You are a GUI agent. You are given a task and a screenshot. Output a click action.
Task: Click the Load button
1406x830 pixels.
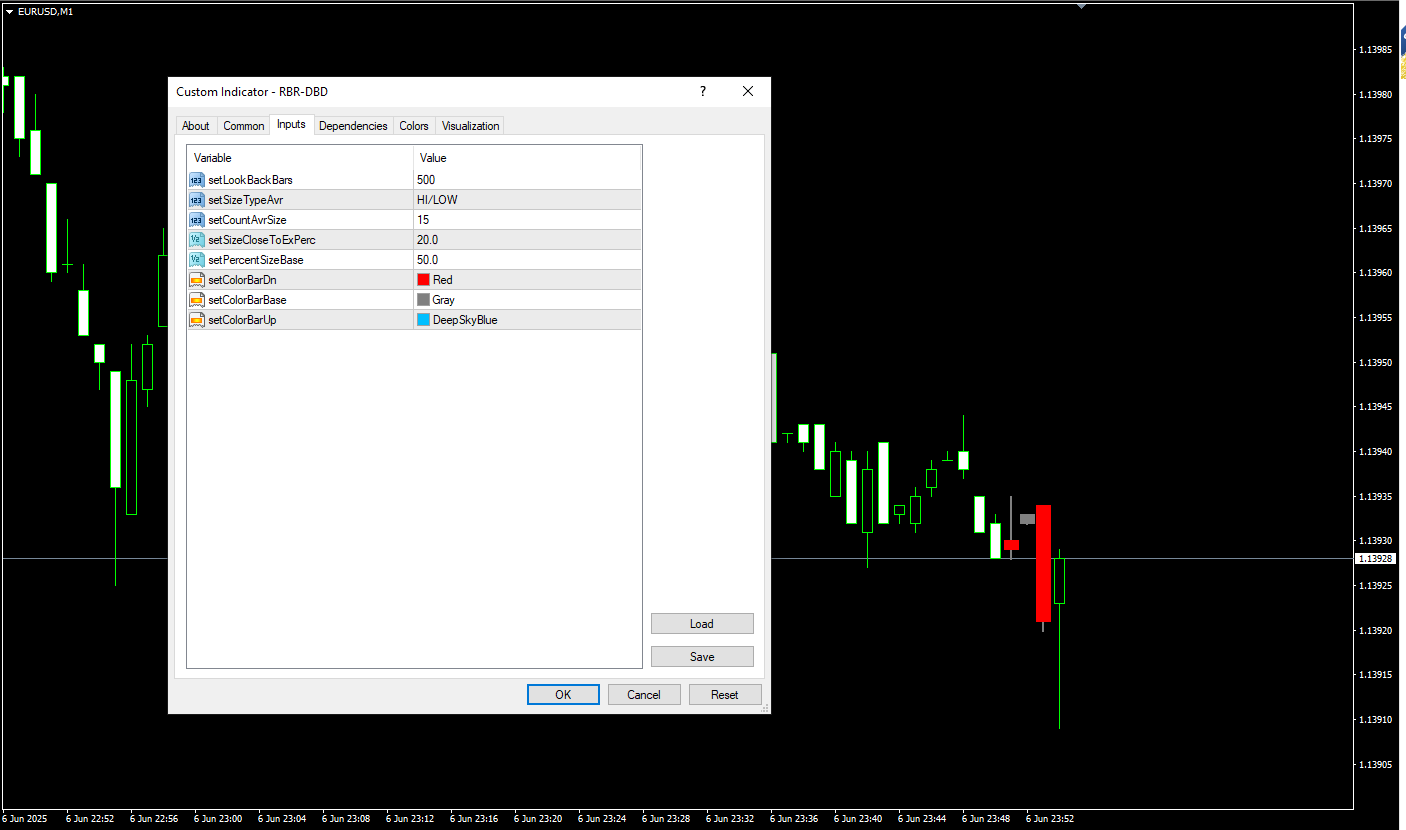[x=702, y=624]
